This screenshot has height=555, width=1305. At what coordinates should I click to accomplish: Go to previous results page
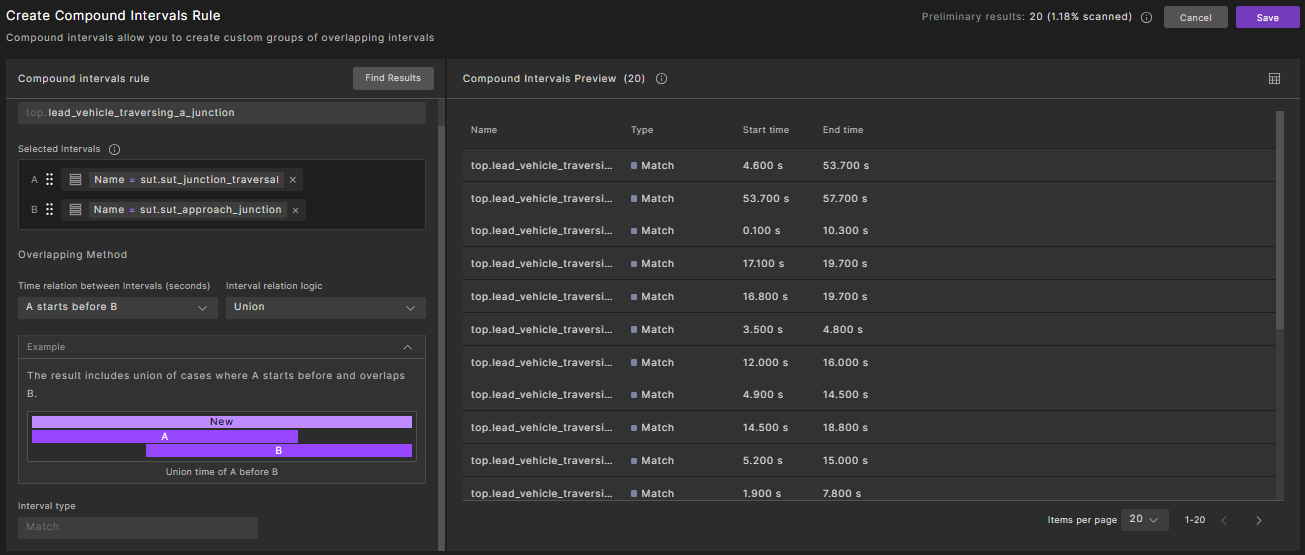pyautogui.click(x=1223, y=520)
